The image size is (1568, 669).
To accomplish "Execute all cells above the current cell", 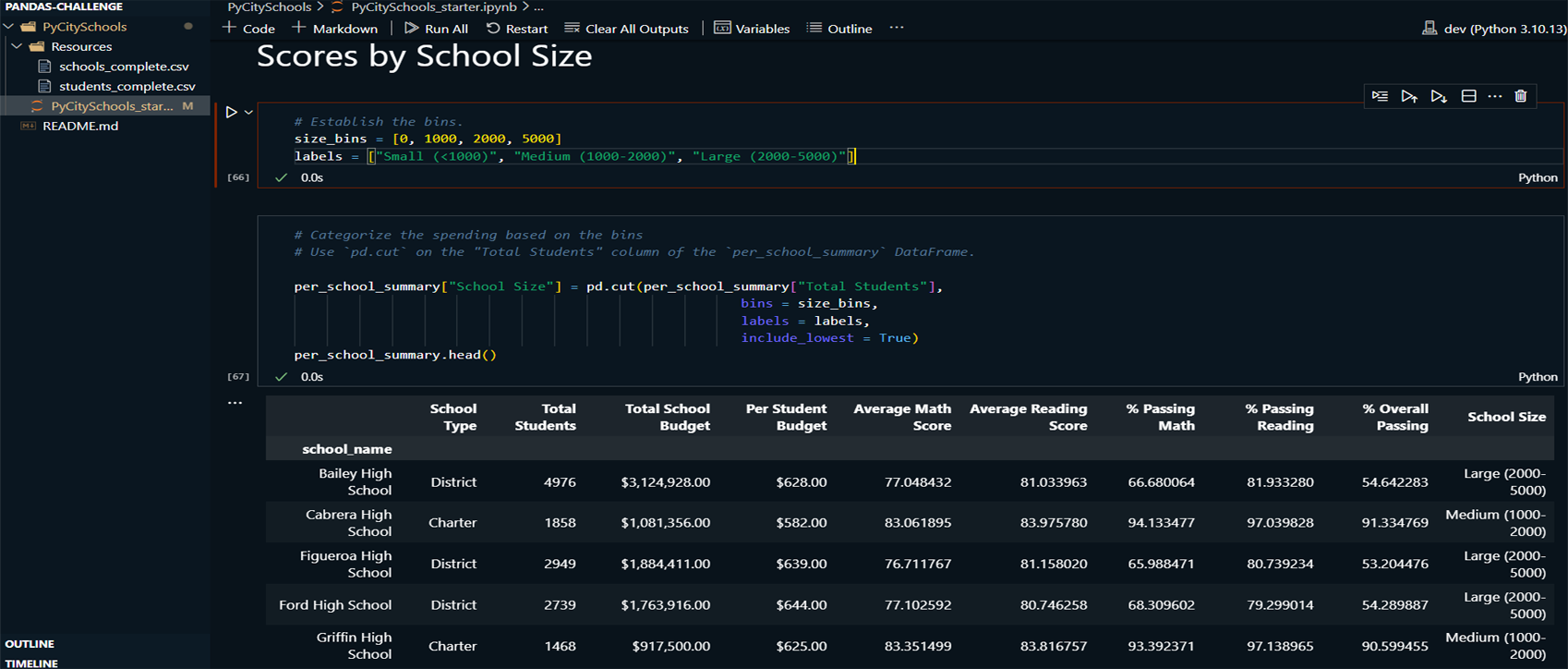I will [1408, 96].
